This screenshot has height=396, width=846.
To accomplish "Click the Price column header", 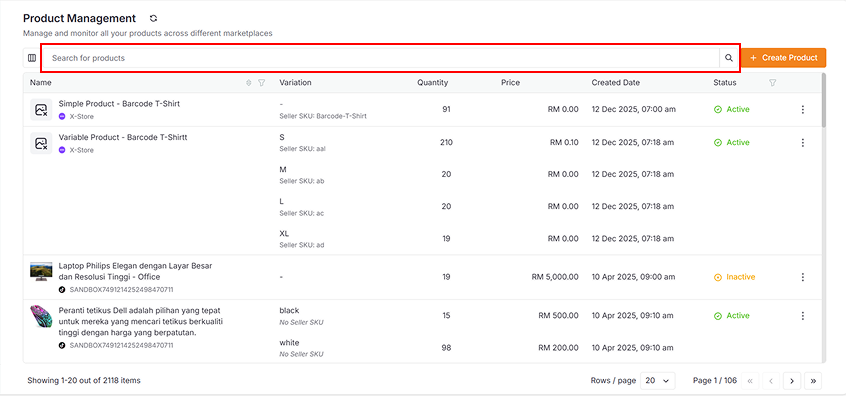I will (x=510, y=83).
